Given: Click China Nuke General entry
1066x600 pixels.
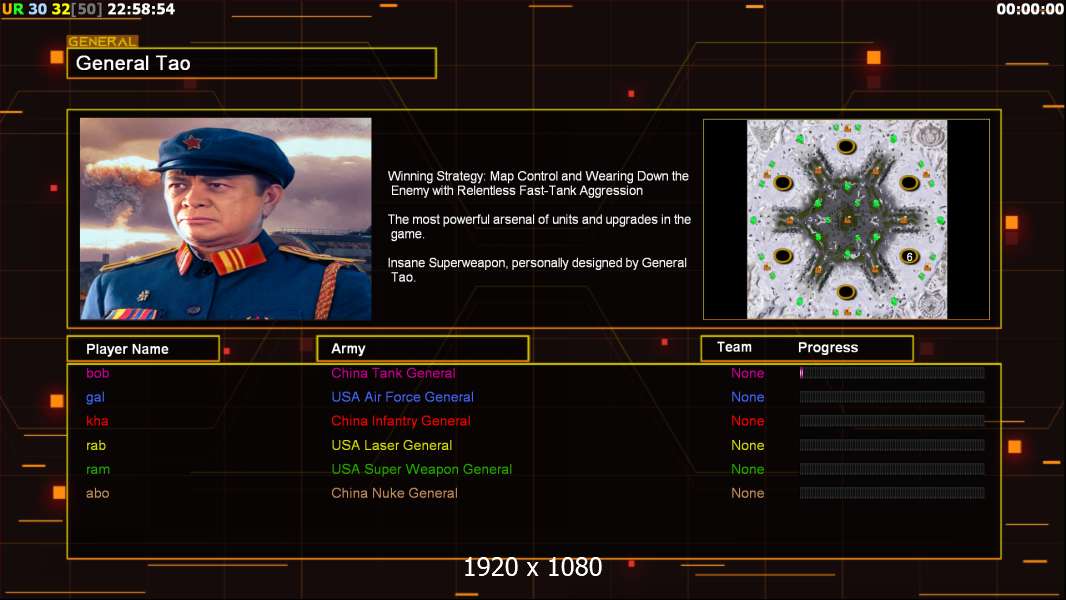Looking at the screenshot, I should click(x=394, y=493).
